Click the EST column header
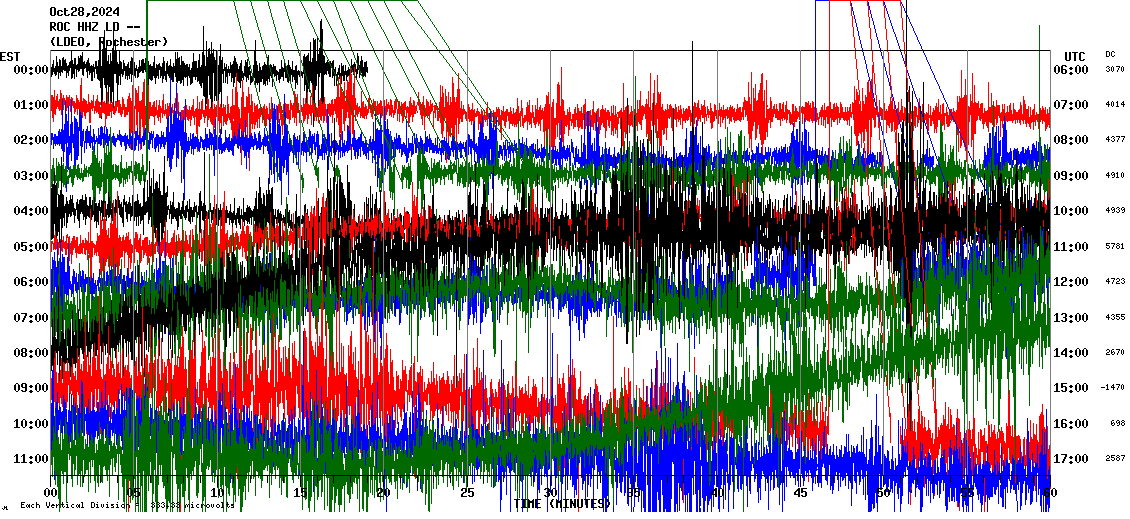Screen dimensions: 1130x519 pos(10,56)
